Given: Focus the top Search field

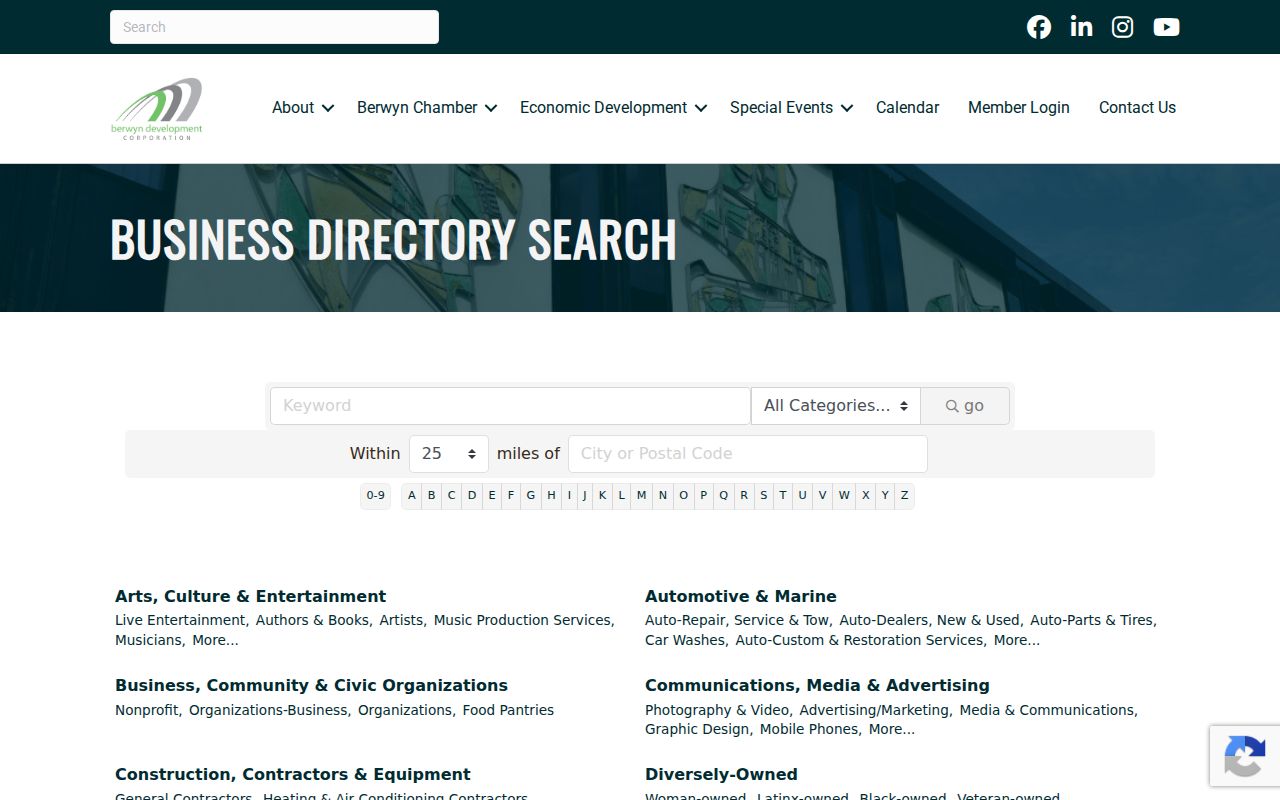Looking at the screenshot, I should [274, 27].
